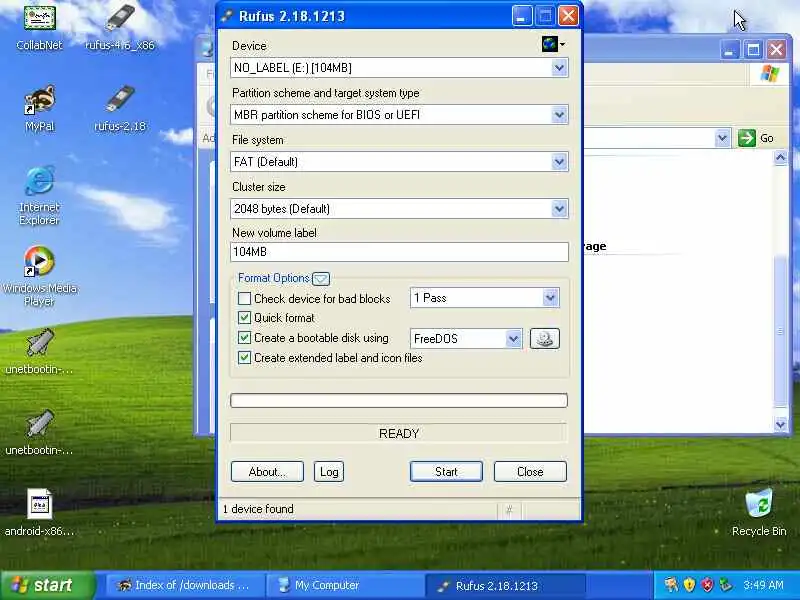Open the File system dropdown

tap(559, 162)
